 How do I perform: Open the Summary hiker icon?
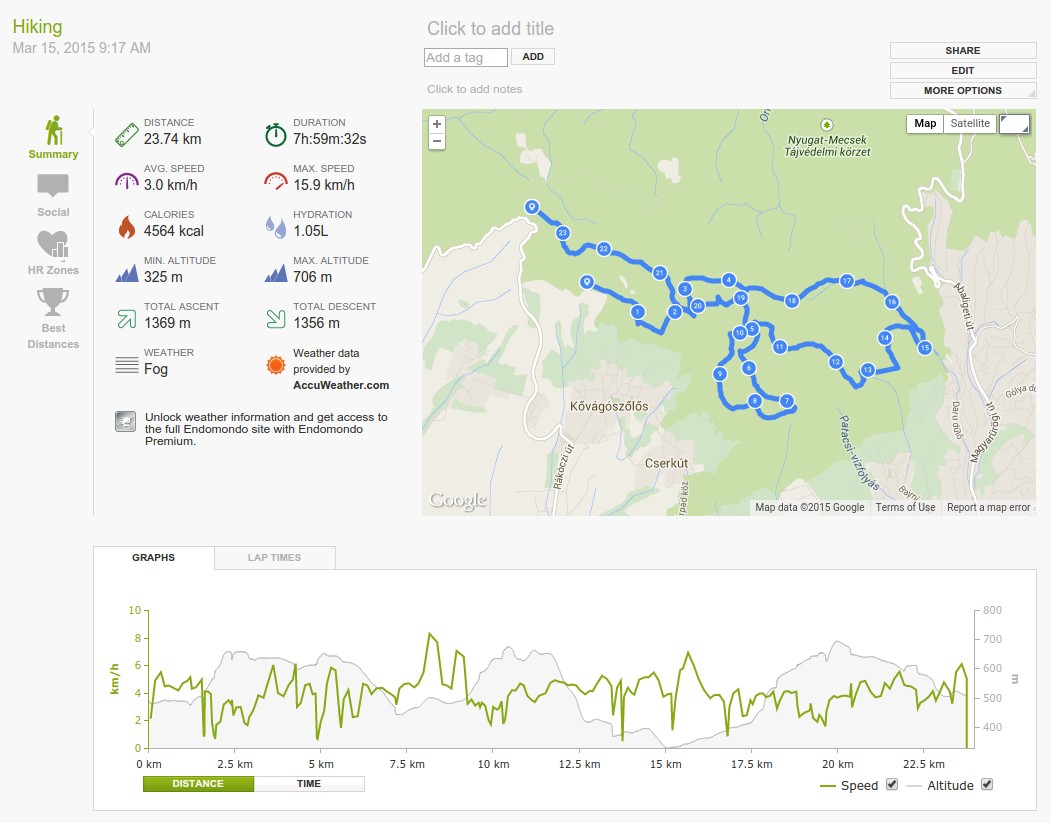[54, 131]
